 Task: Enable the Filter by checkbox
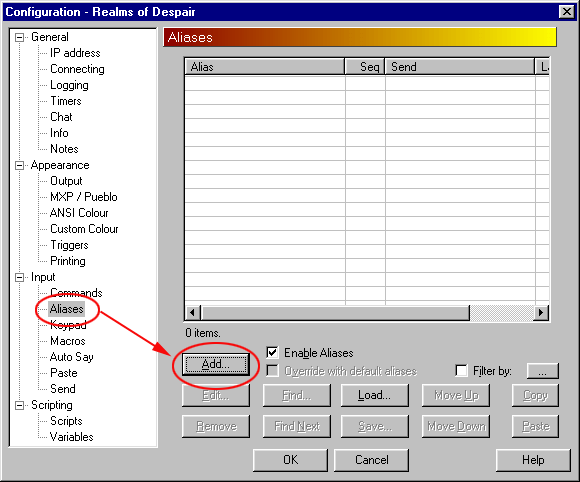[461, 370]
